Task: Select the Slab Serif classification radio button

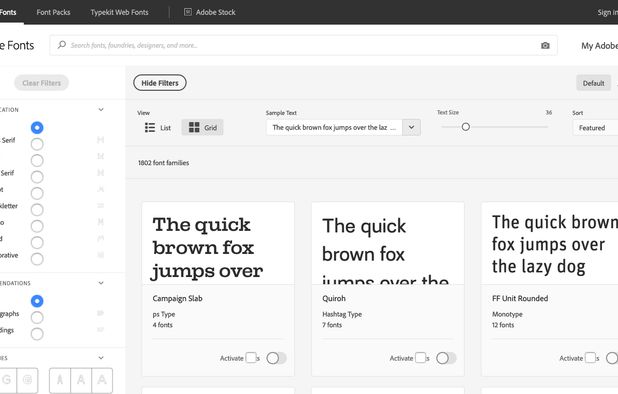Action: (x=37, y=177)
